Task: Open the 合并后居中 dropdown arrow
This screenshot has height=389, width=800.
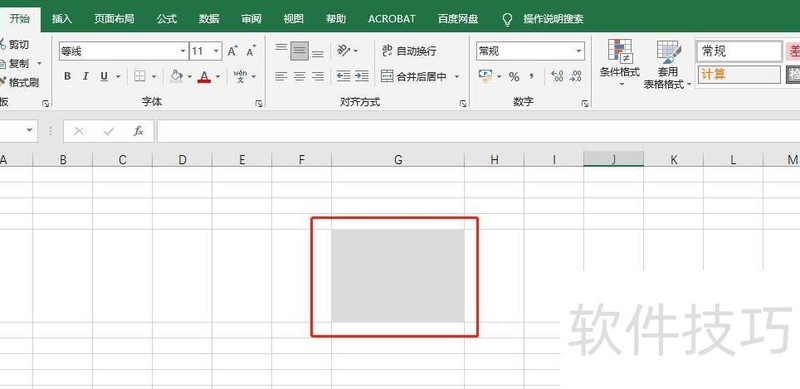Action: tap(457, 77)
